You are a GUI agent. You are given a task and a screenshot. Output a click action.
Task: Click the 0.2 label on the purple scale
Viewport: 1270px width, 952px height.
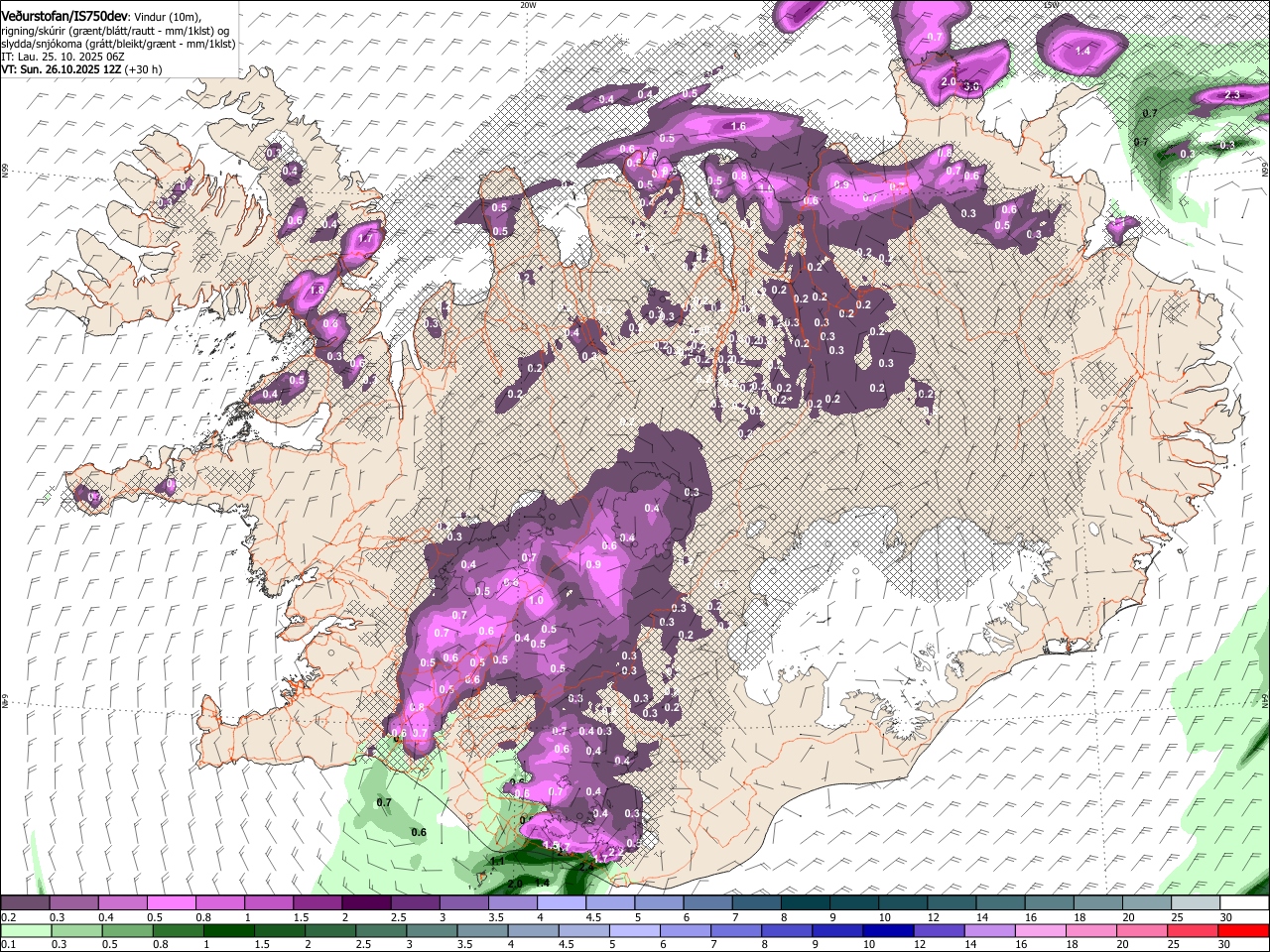click(x=8, y=917)
